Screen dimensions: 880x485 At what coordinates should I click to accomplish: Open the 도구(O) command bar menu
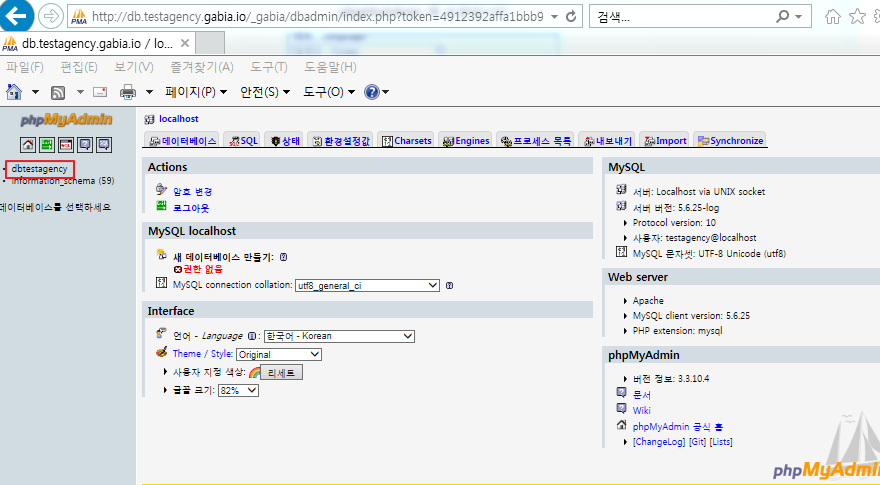tap(329, 91)
